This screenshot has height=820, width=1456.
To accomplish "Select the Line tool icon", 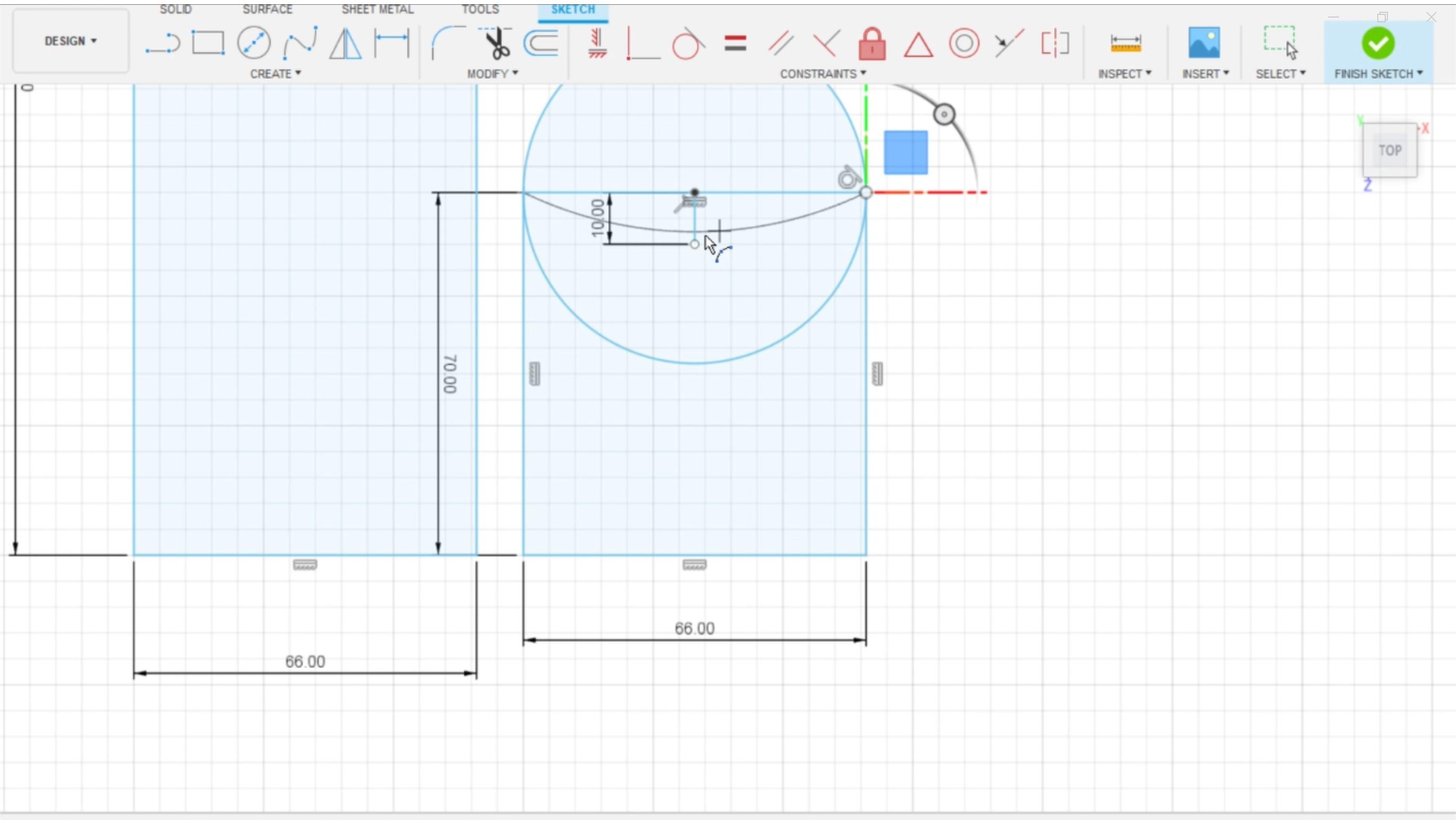I will pos(162,44).
